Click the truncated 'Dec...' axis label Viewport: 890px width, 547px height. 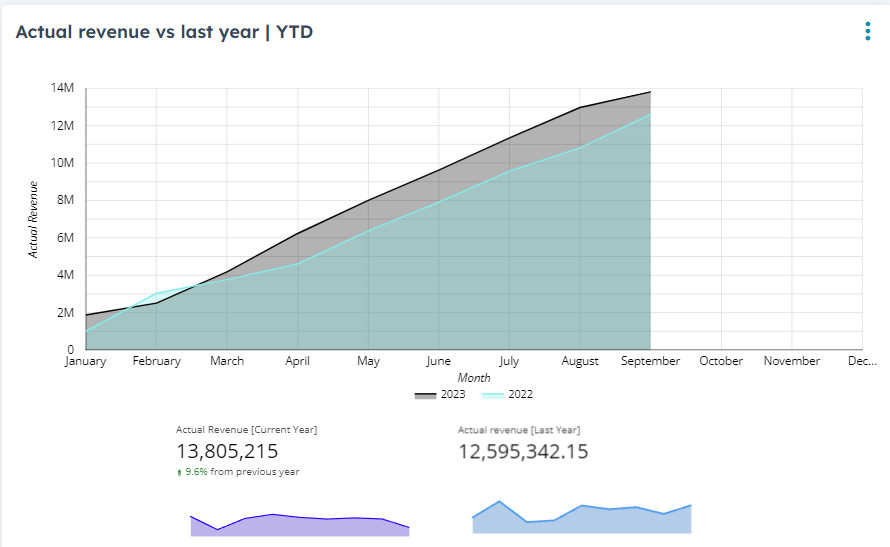click(x=862, y=361)
